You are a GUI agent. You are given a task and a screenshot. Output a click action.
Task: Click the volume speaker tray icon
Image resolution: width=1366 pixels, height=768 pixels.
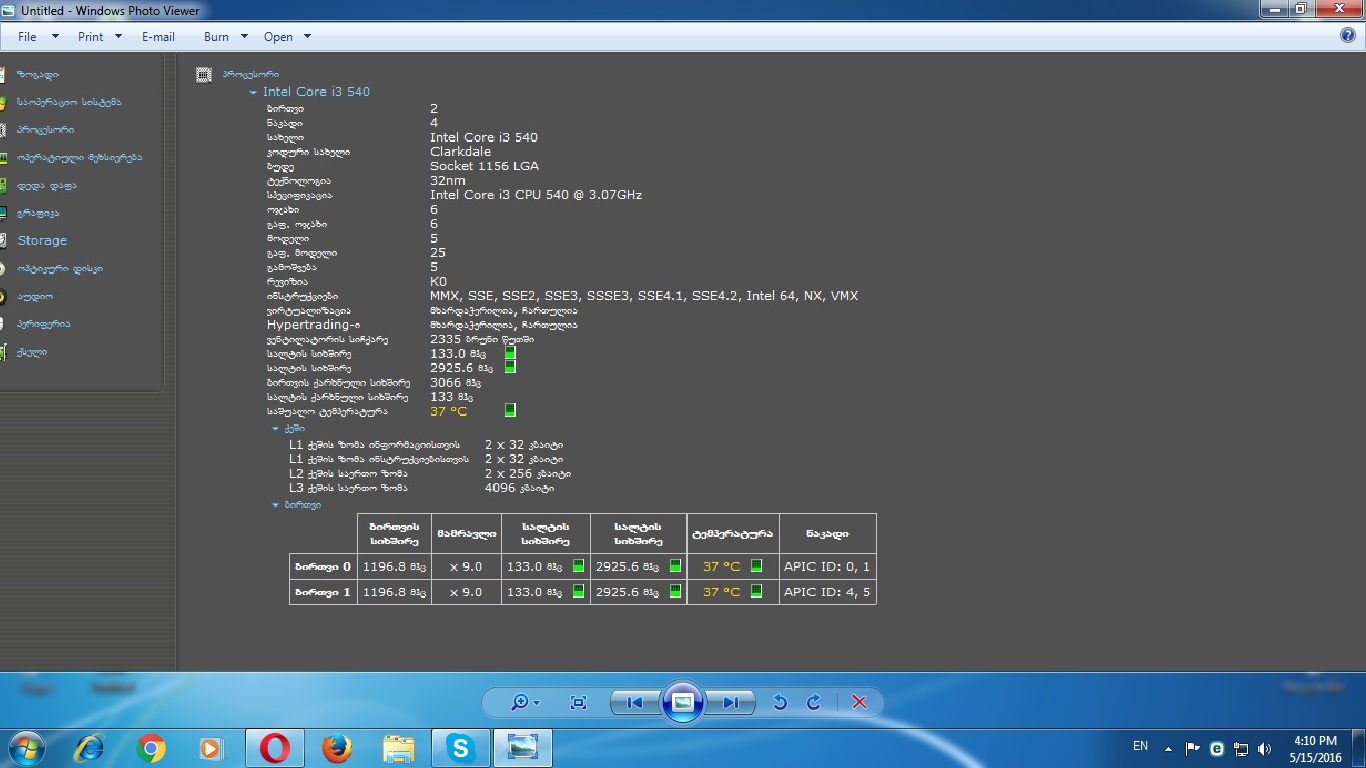1264,748
